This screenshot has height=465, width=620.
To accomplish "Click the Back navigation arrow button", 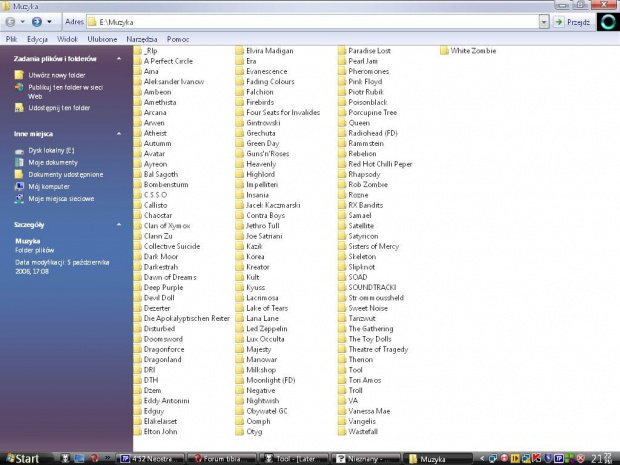I will (10, 22).
